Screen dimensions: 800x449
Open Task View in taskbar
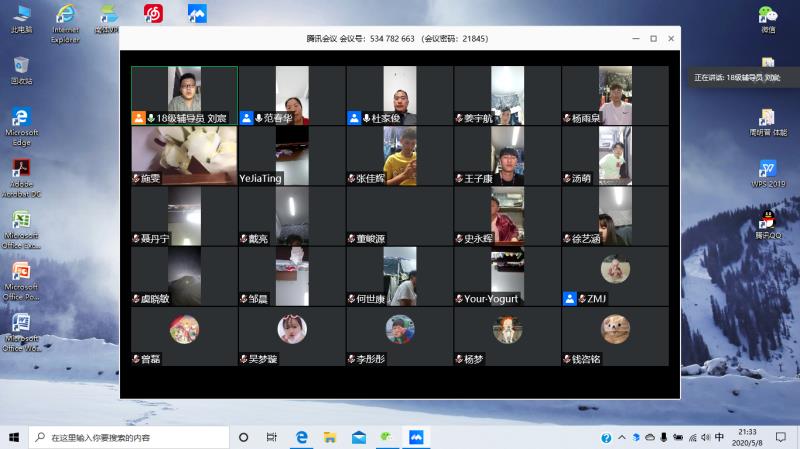(271, 438)
